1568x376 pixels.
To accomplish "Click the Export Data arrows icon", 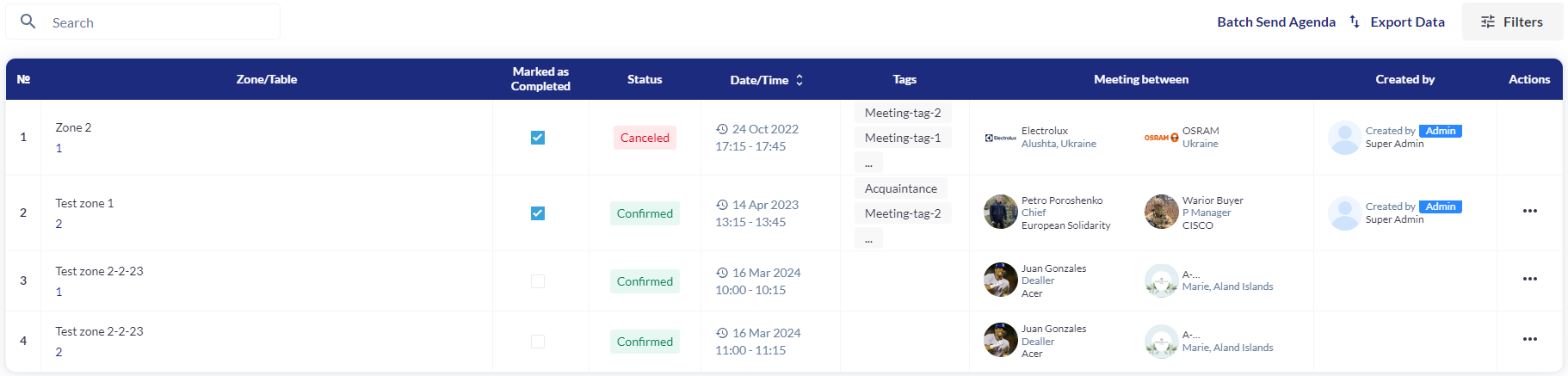I will (1355, 22).
